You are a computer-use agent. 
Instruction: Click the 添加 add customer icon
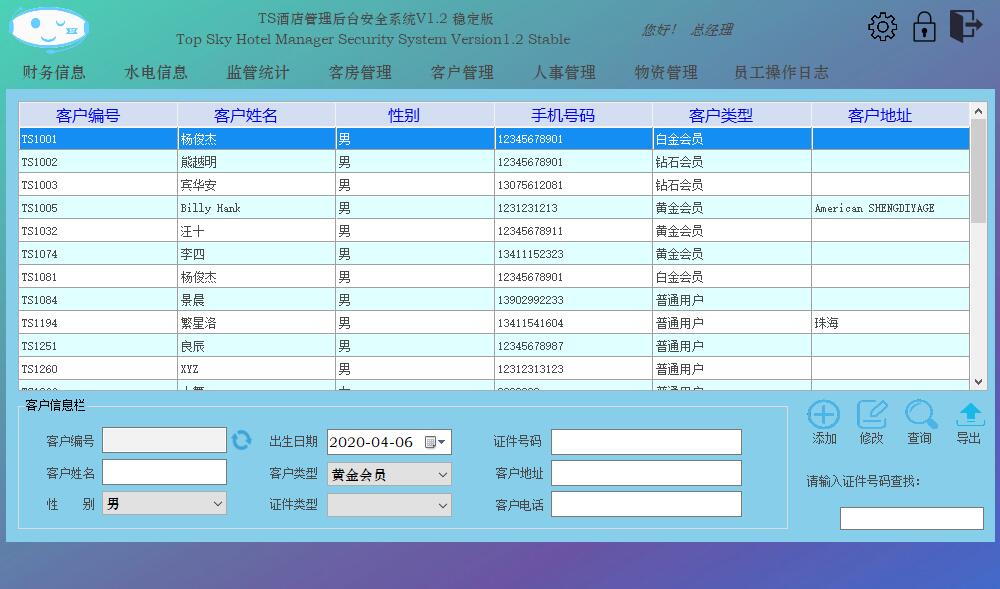(824, 415)
